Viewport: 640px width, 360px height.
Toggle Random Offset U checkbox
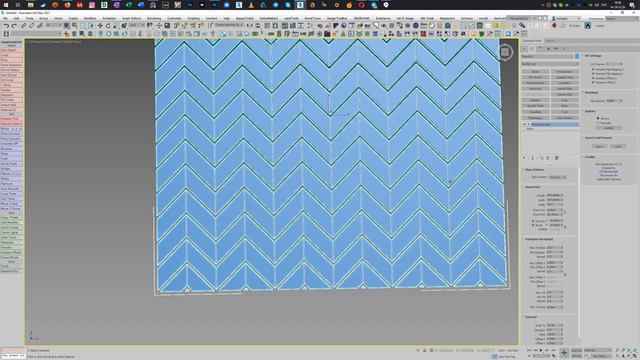pyautogui.click(x=593, y=78)
